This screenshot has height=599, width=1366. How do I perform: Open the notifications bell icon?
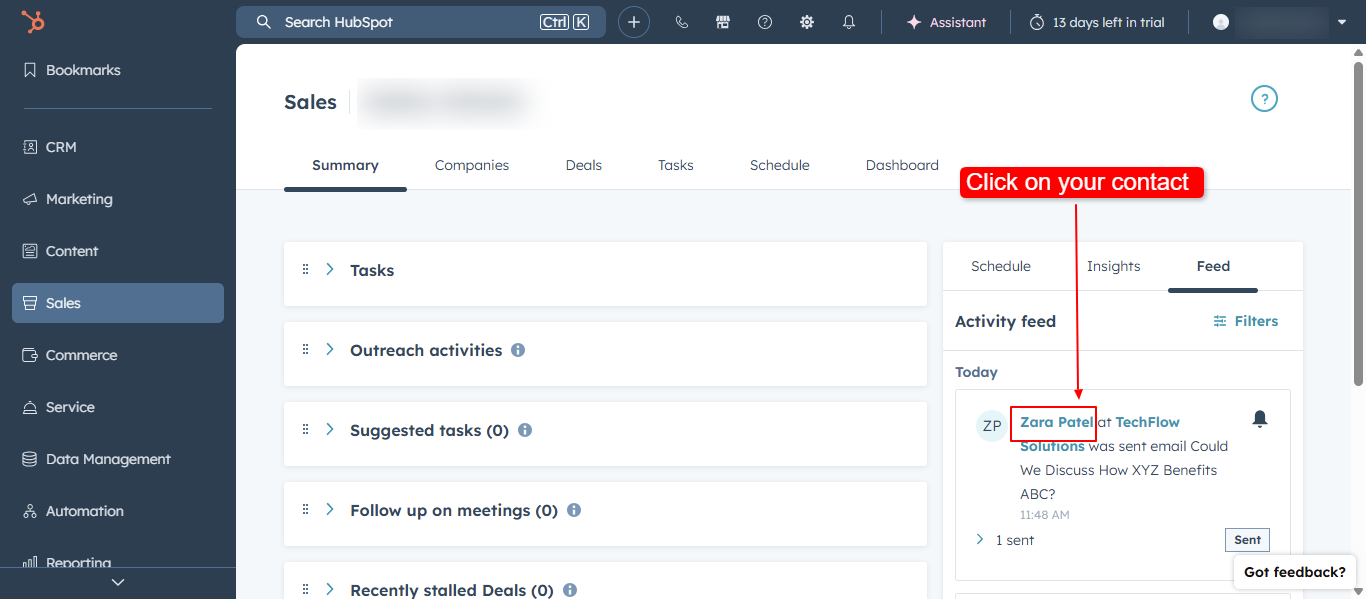(x=848, y=21)
